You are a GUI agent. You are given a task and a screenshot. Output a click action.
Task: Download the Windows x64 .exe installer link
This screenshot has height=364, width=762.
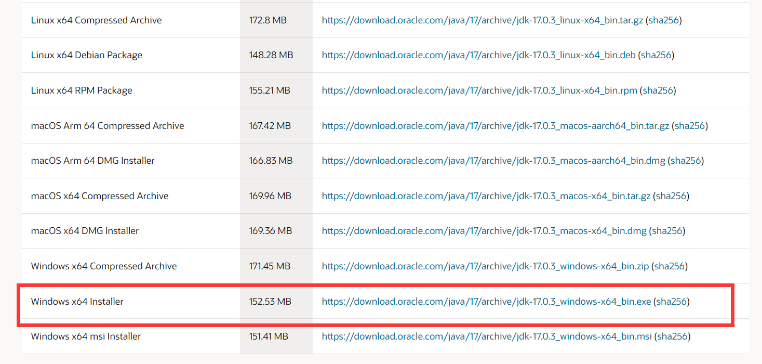[x=486, y=302]
